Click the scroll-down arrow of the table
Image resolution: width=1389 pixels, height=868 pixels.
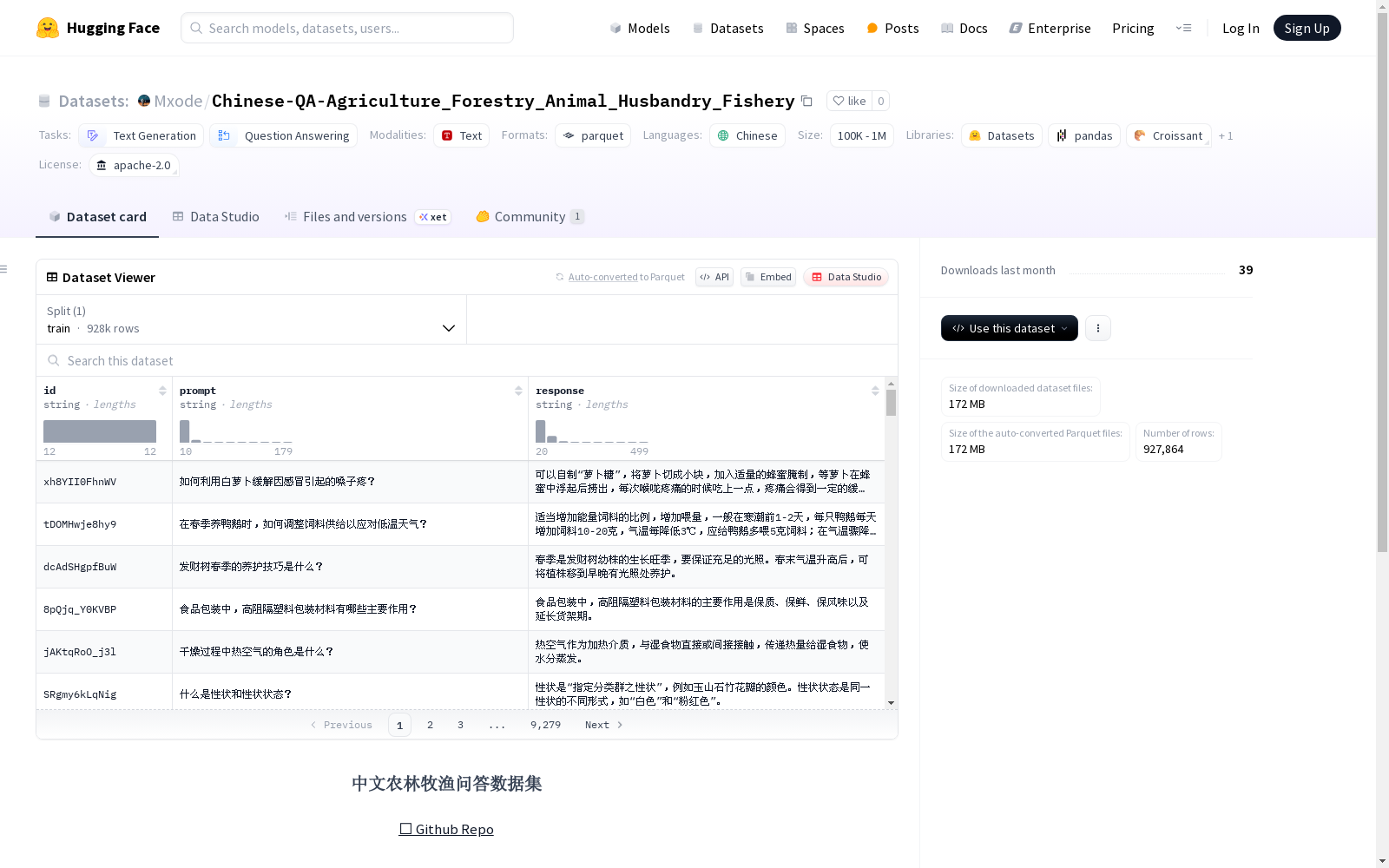pyautogui.click(x=891, y=703)
